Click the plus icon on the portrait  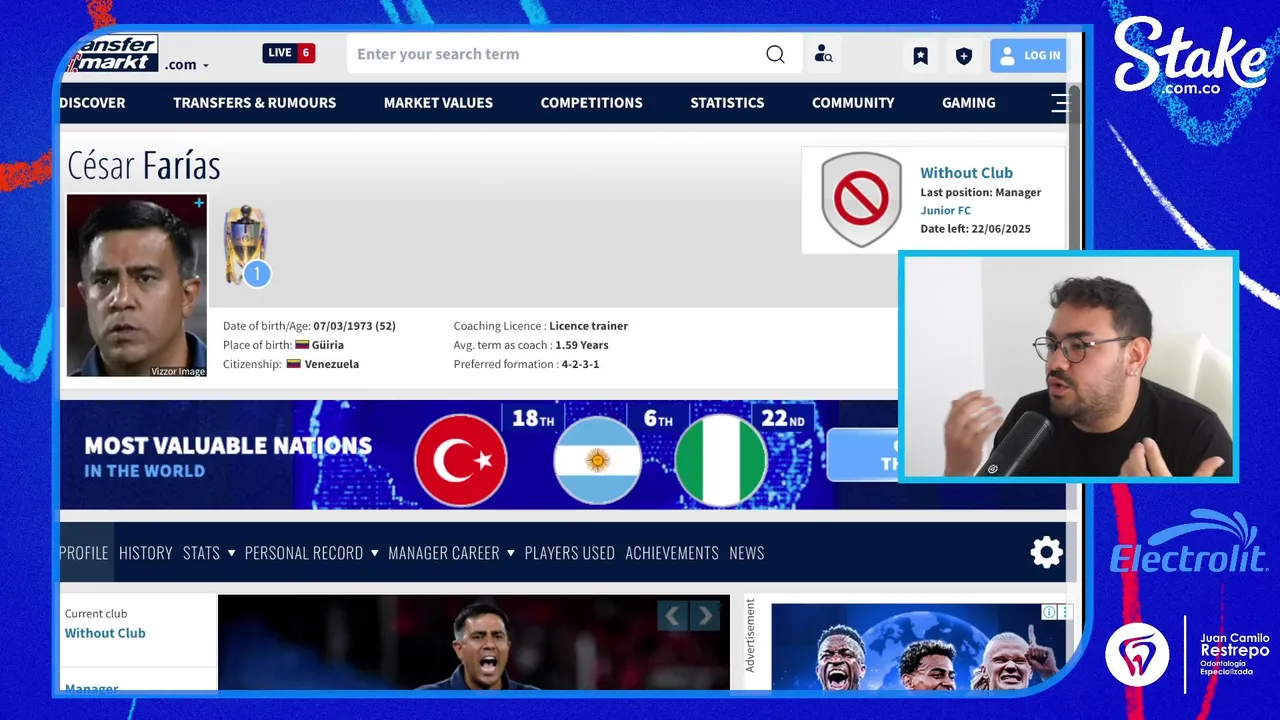[199, 203]
